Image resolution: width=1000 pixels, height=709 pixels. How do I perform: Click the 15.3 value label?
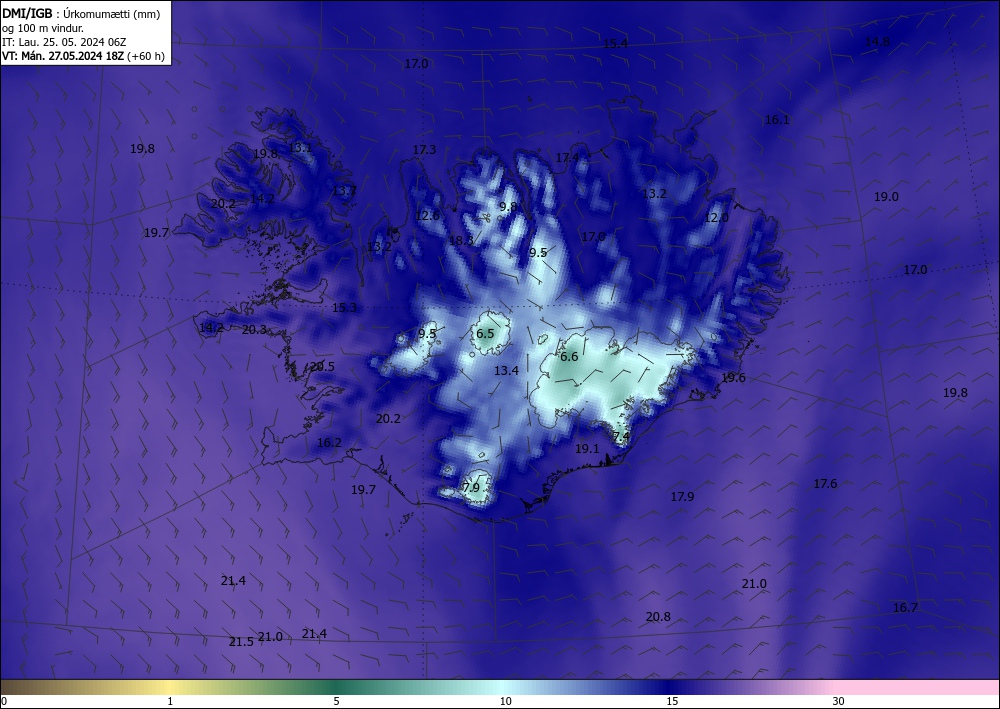pos(344,307)
